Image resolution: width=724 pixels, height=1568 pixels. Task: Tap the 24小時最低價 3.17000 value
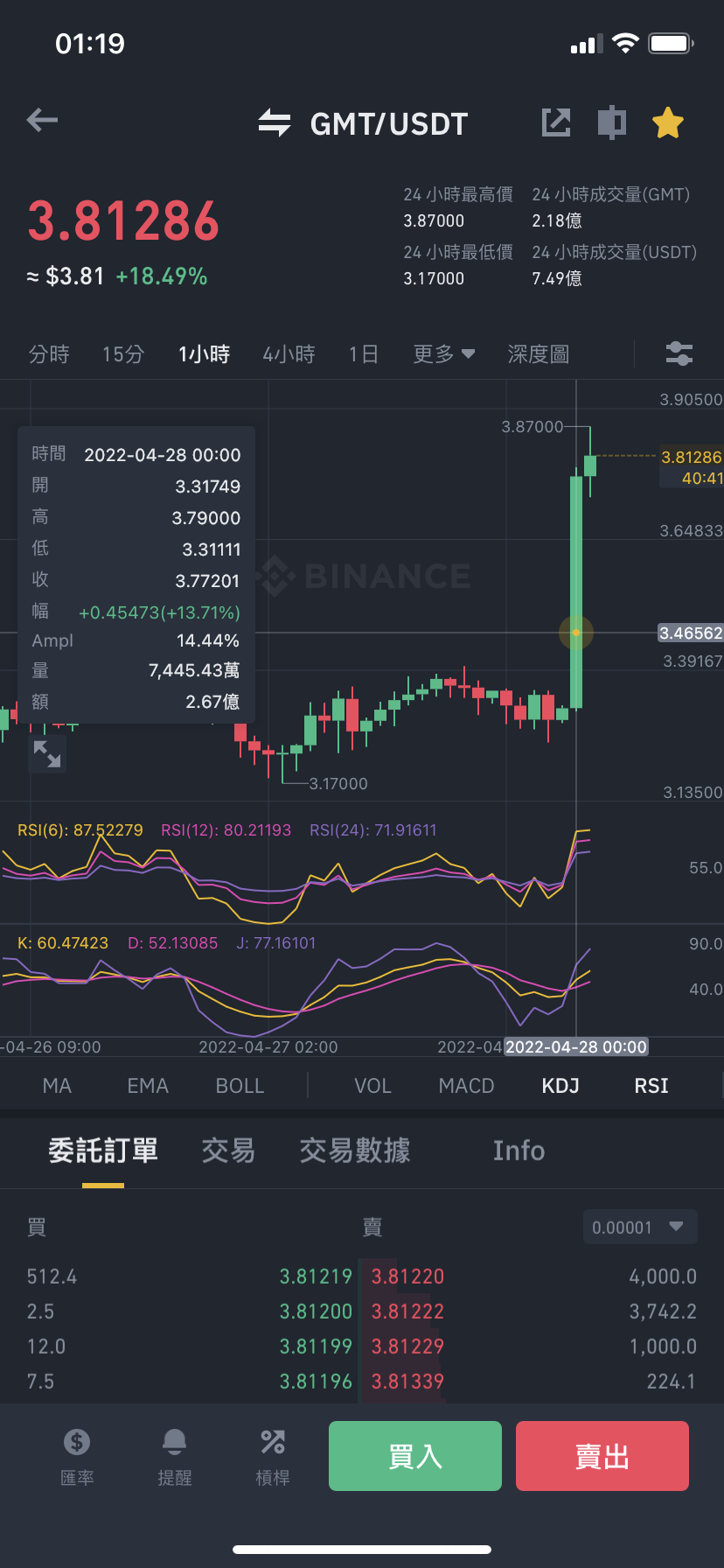(434, 279)
